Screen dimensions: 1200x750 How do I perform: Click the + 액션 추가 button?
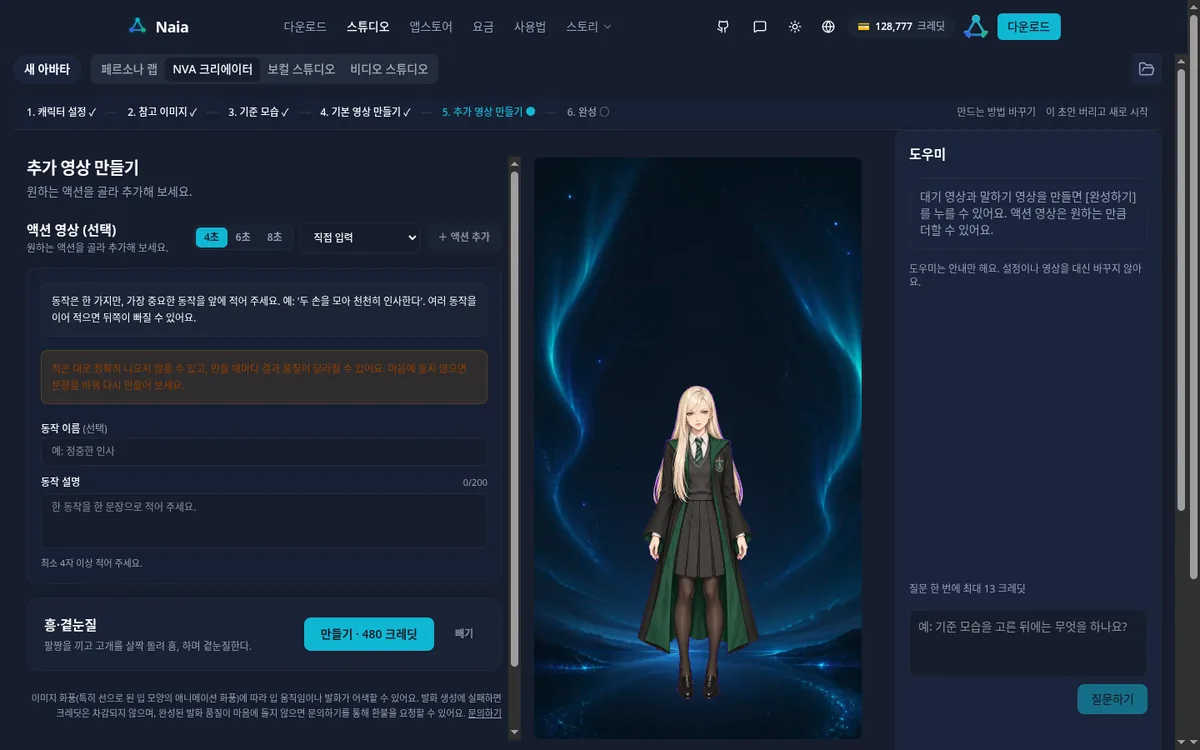[464, 237]
